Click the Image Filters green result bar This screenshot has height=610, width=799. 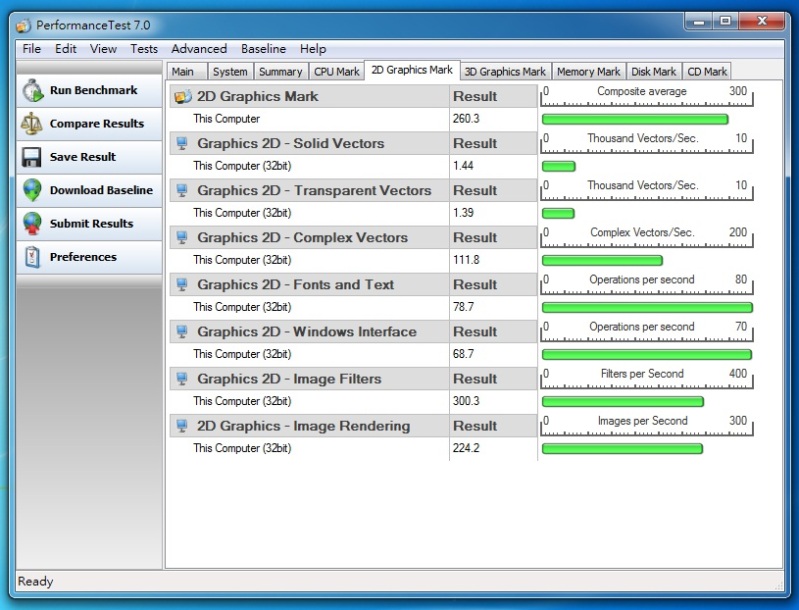[623, 402]
